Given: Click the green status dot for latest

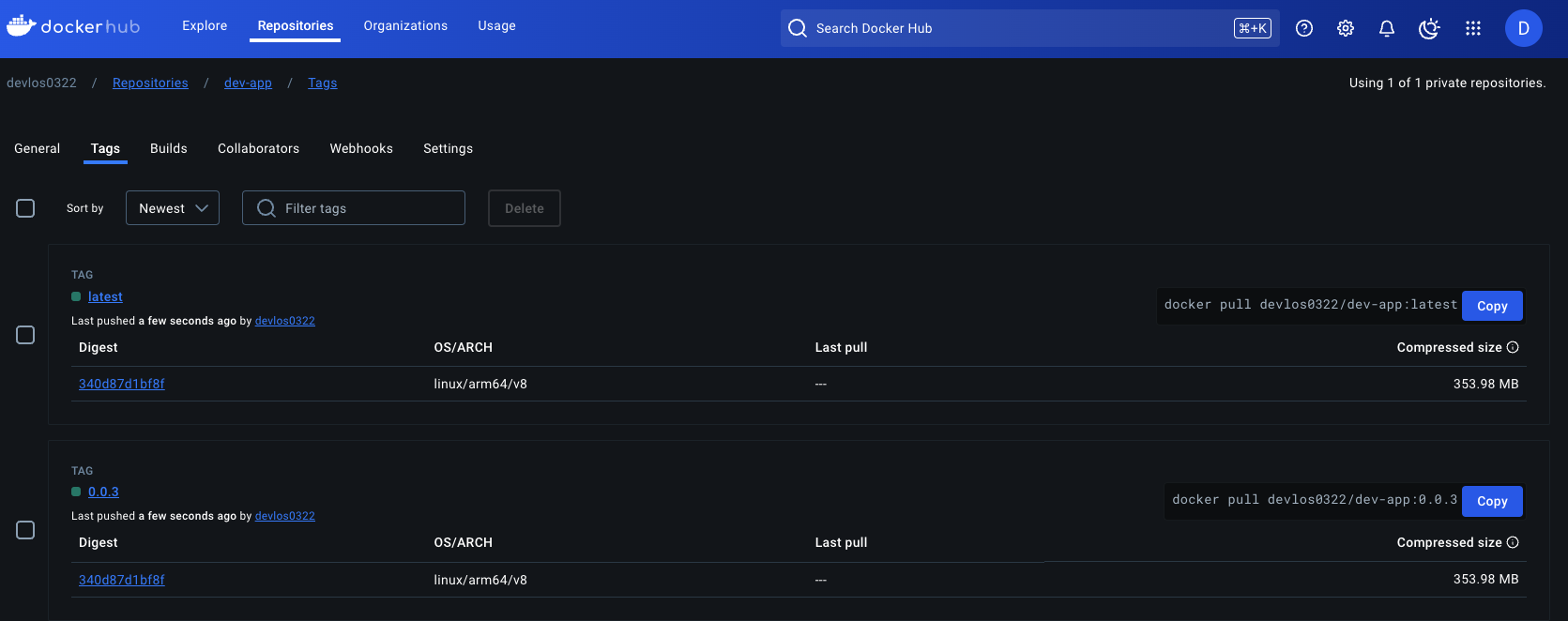Looking at the screenshot, I should pyautogui.click(x=76, y=296).
